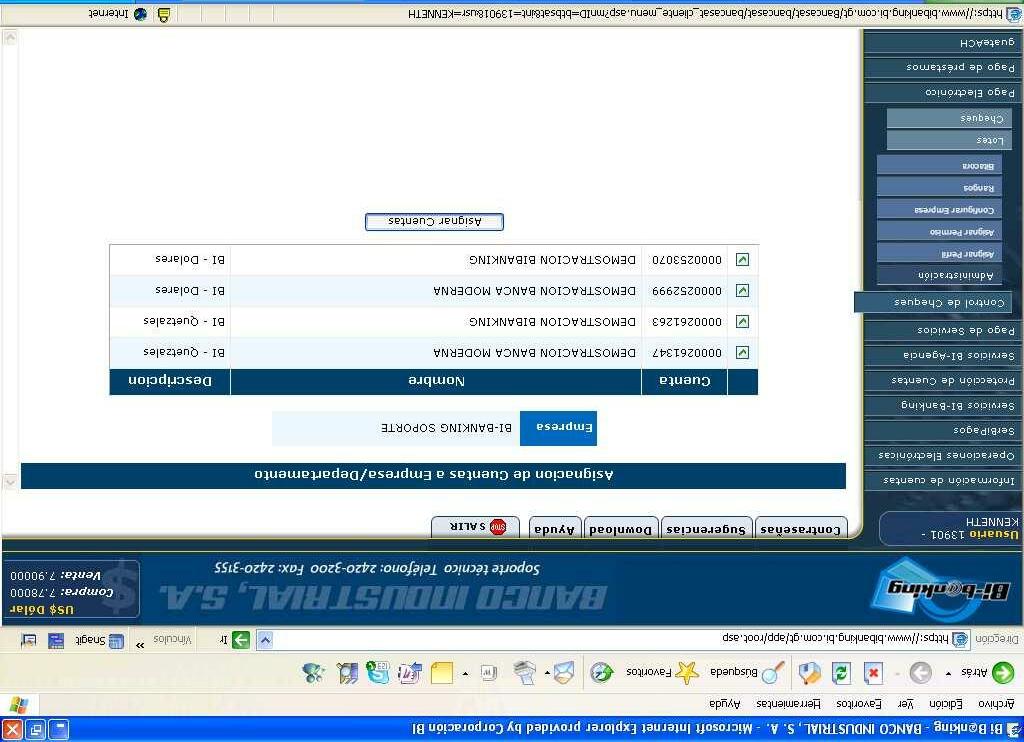This screenshot has width=1024, height=742.
Task: Open the address bar URL dropdown
Action: (264, 639)
